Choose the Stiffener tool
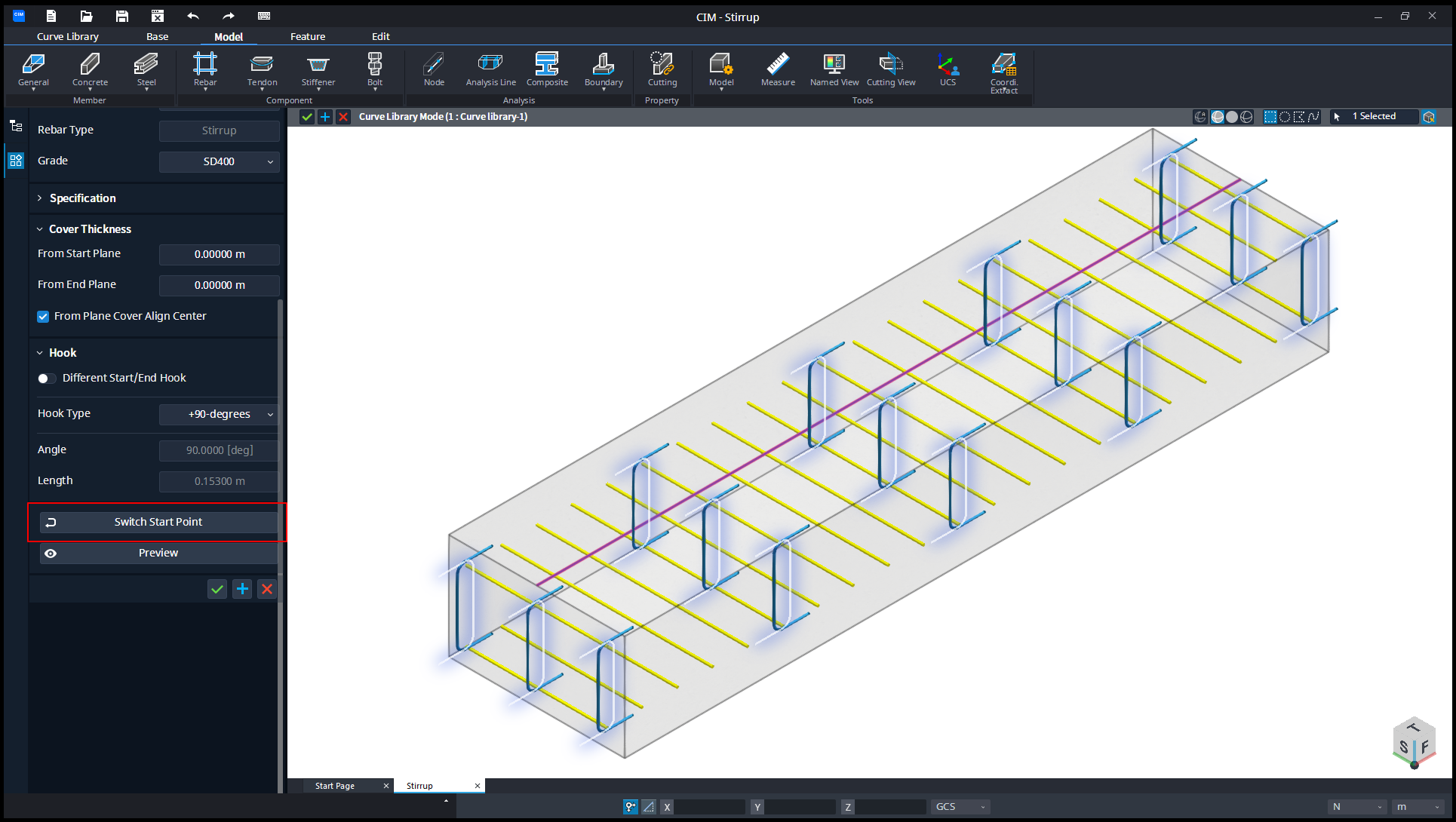Image resolution: width=1456 pixels, height=822 pixels. point(318,70)
